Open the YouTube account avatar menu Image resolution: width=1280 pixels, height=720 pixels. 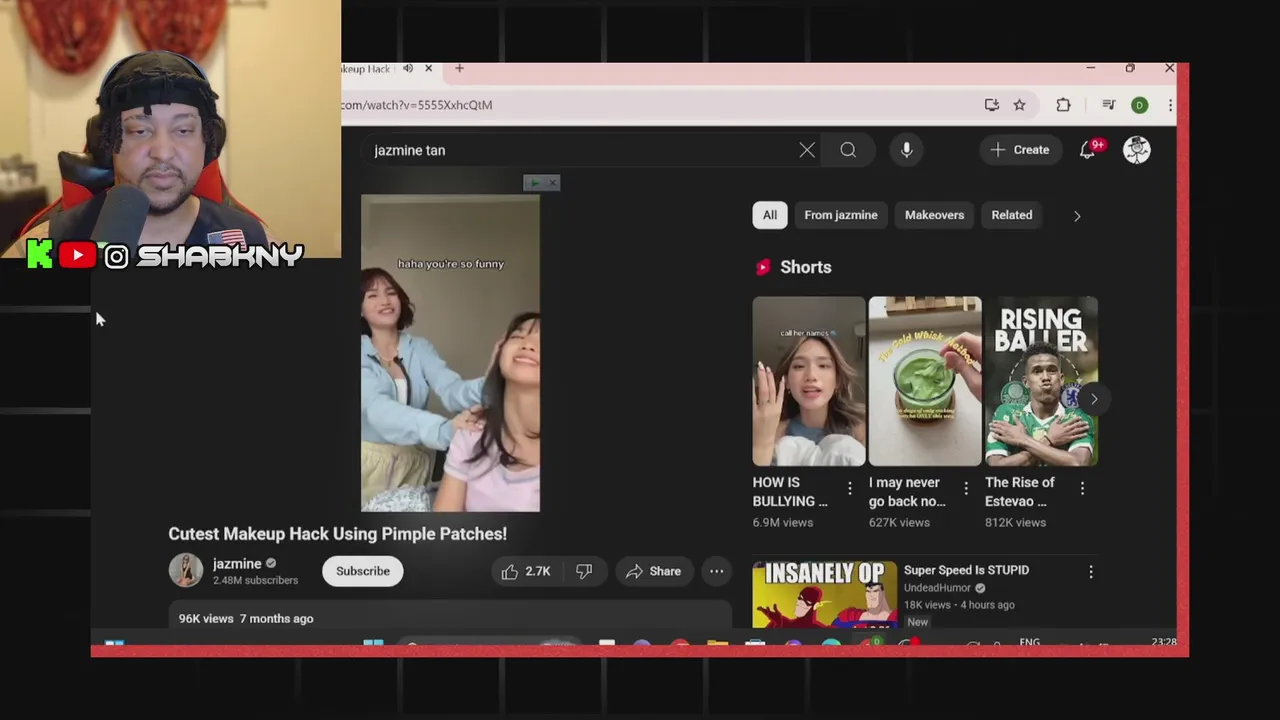point(1136,150)
